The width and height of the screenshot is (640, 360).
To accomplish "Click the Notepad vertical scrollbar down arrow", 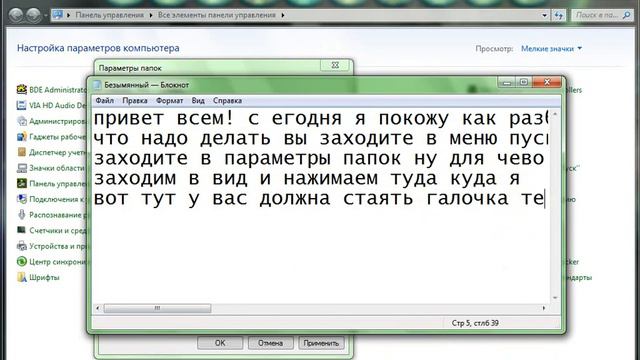I will coord(555,298).
